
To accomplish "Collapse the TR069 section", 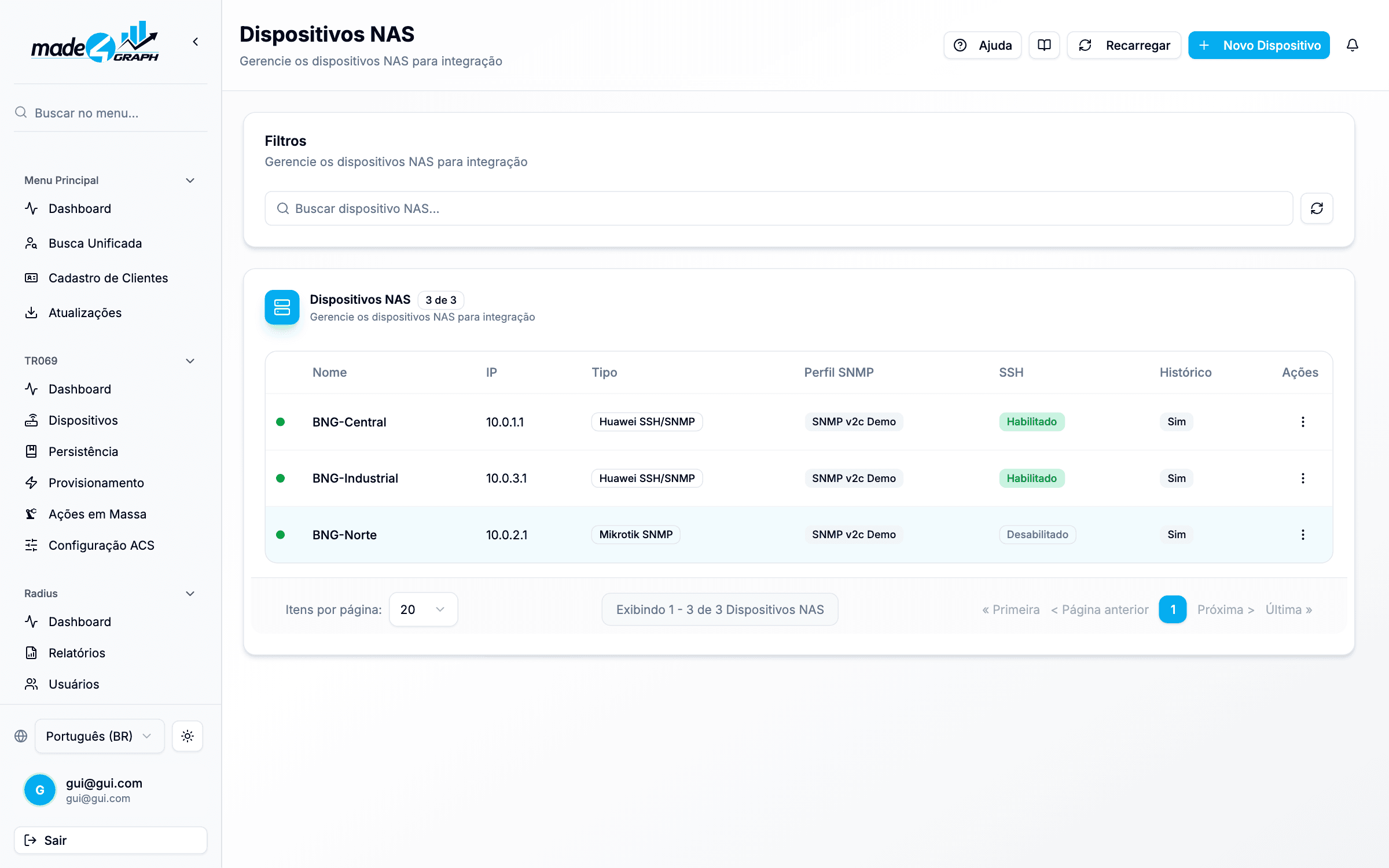I will pyautogui.click(x=190, y=361).
